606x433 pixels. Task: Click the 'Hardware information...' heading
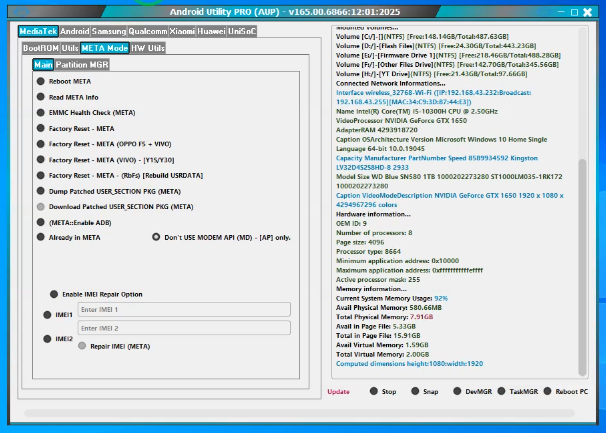pos(373,214)
